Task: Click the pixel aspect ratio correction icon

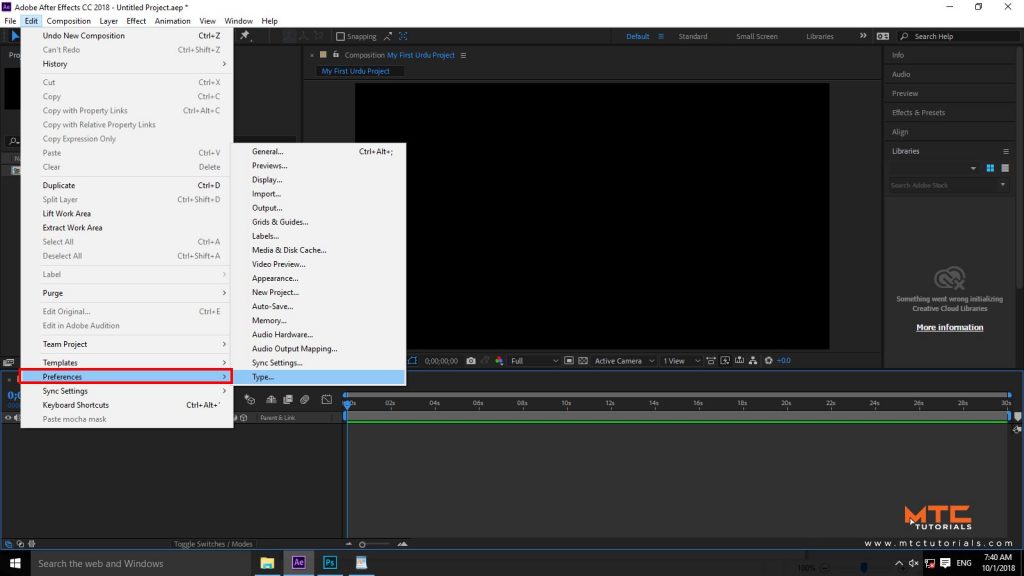Action: (x=711, y=360)
